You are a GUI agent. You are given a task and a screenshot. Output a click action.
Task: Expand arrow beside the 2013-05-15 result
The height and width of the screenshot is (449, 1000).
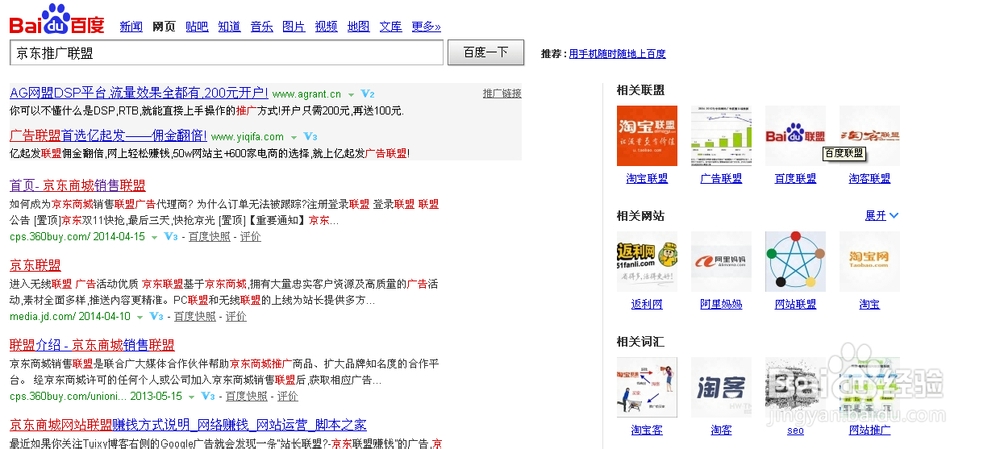coord(191,397)
